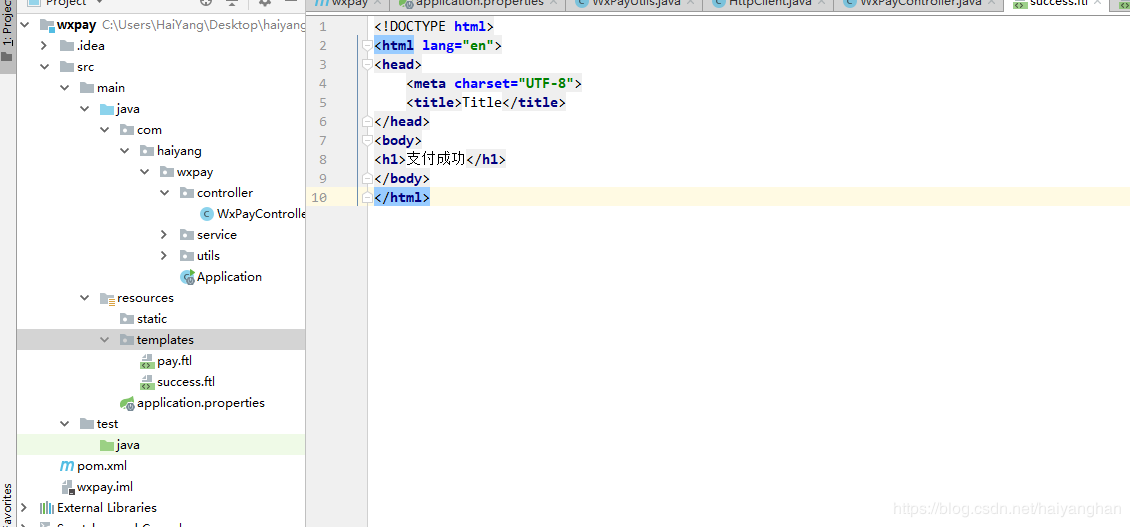Toggle code fold on the html tag line
The height and width of the screenshot is (527, 1130).
(367, 46)
